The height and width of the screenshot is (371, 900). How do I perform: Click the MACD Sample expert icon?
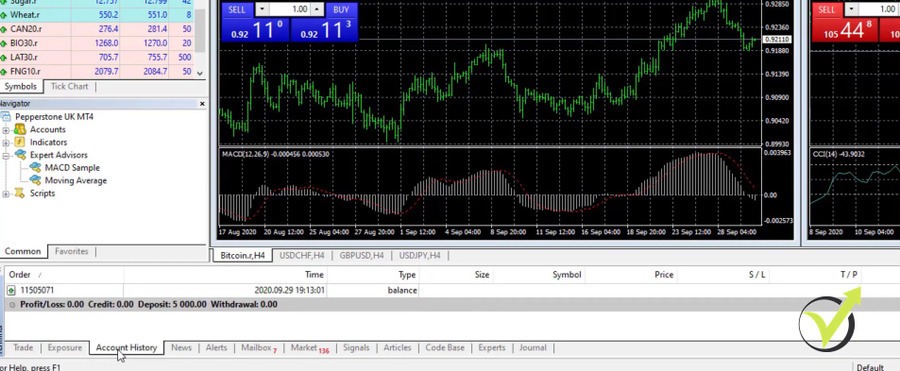pos(36,167)
